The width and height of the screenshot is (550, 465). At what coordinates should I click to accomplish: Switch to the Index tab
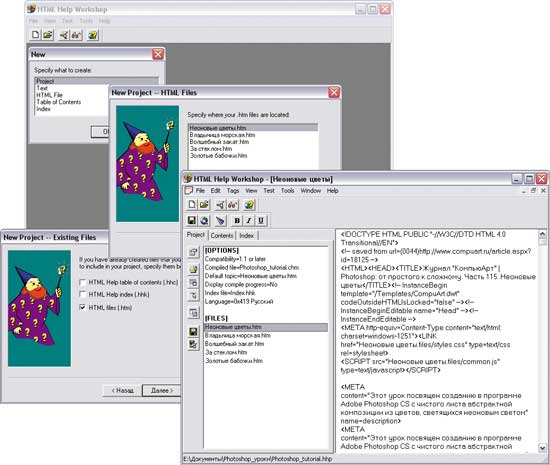(247, 236)
